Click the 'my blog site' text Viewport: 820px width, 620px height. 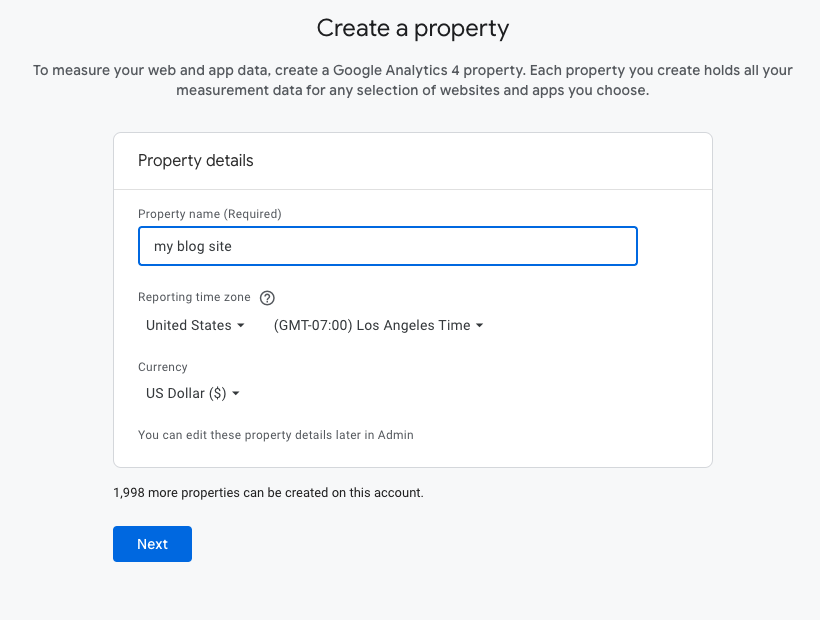tap(193, 246)
